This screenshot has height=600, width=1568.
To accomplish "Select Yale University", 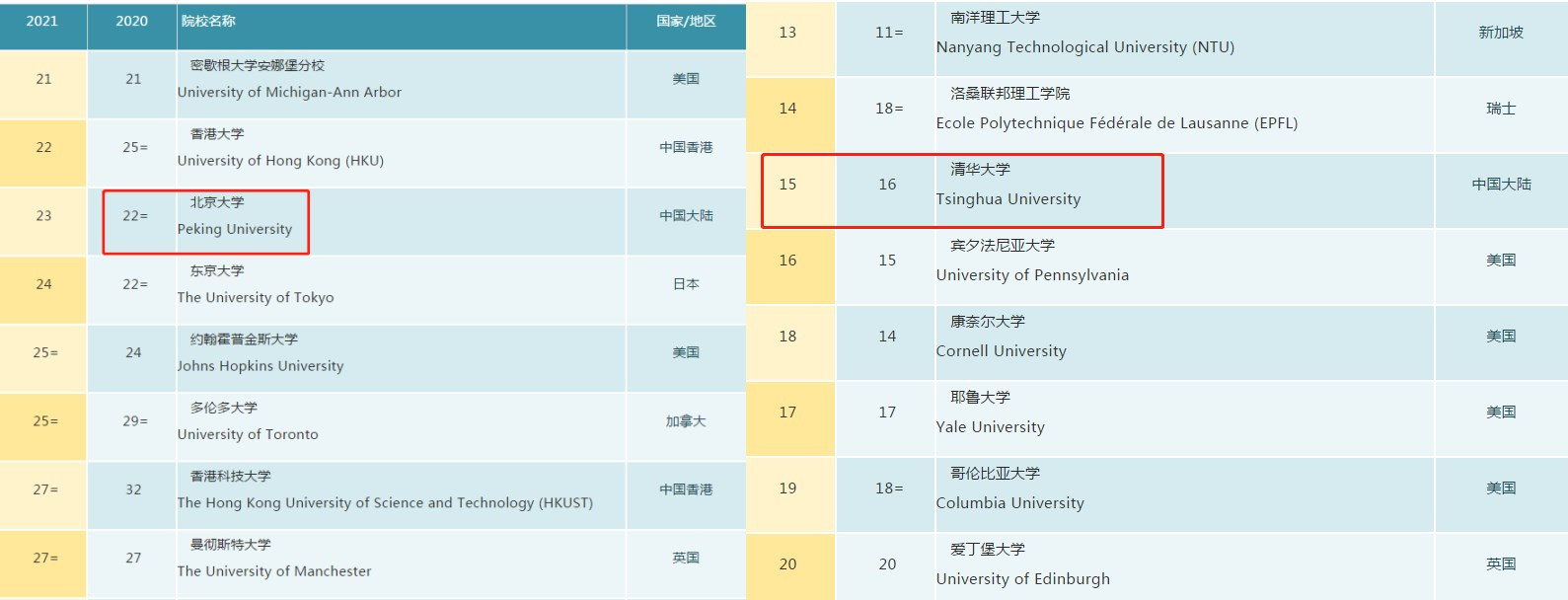I will [991, 427].
